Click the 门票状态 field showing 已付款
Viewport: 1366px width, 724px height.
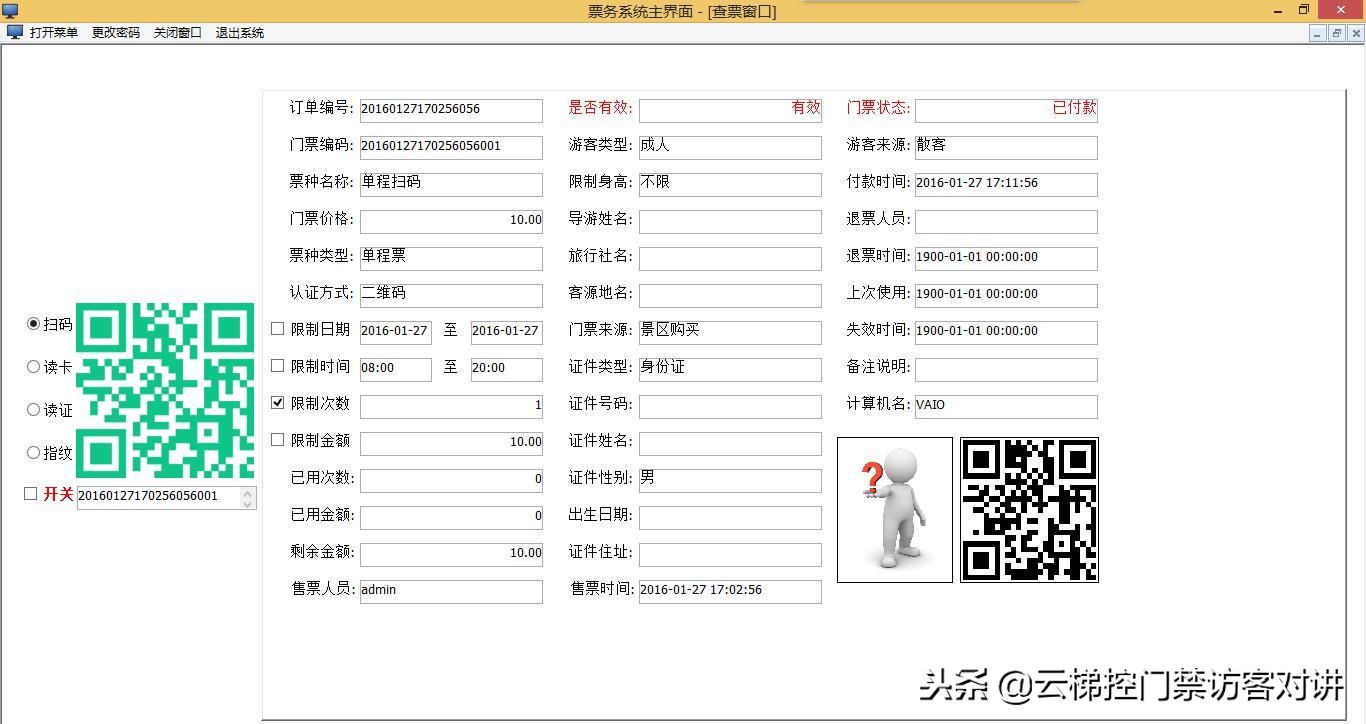point(1006,110)
